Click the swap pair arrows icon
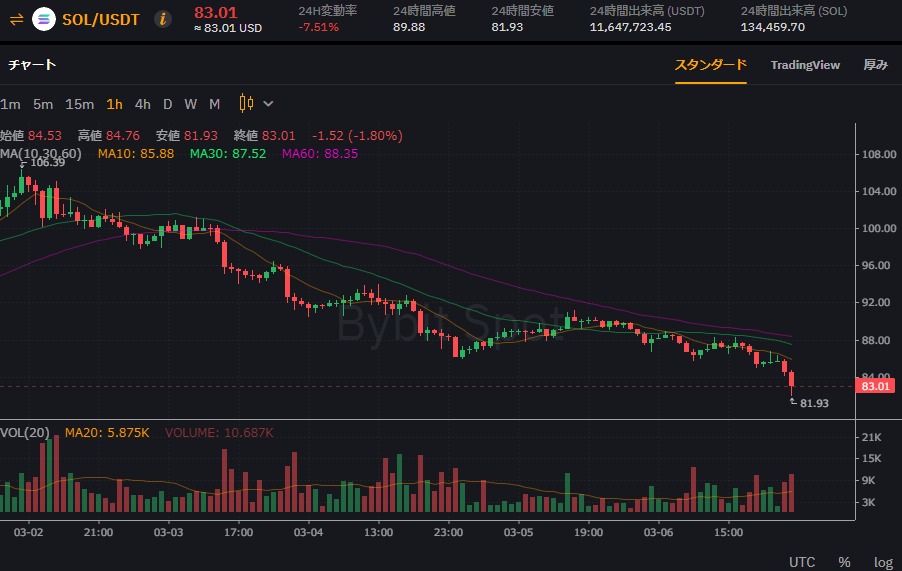The width and height of the screenshot is (902, 571). [x=16, y=20]
